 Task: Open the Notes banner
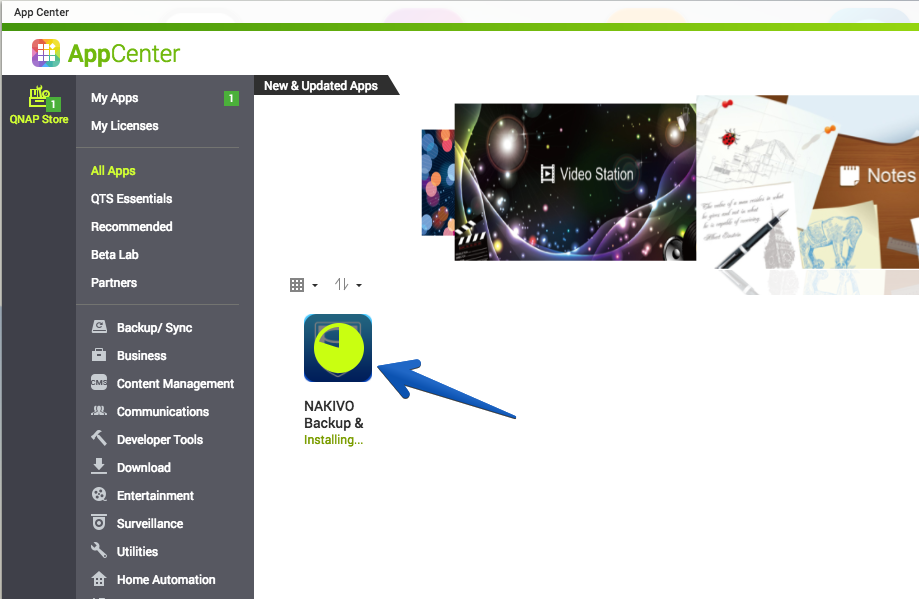pyautogui.click(x=808, y=183)
